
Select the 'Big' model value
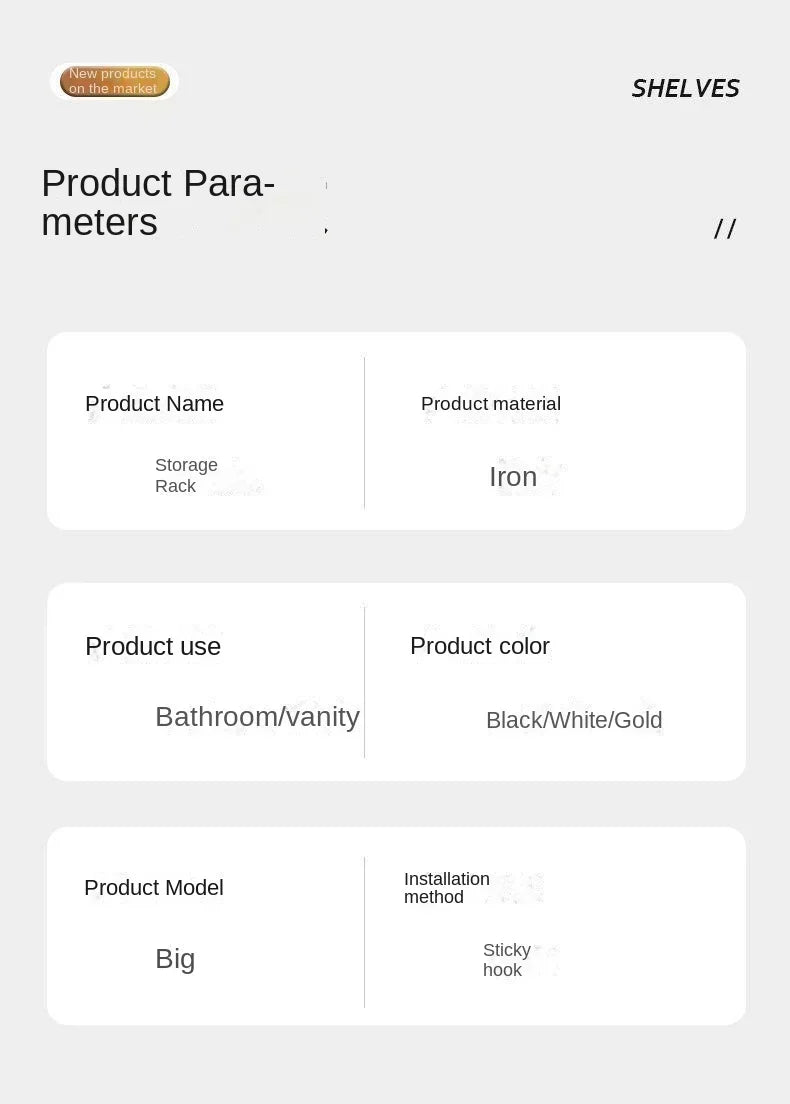(x=175, y=959)
